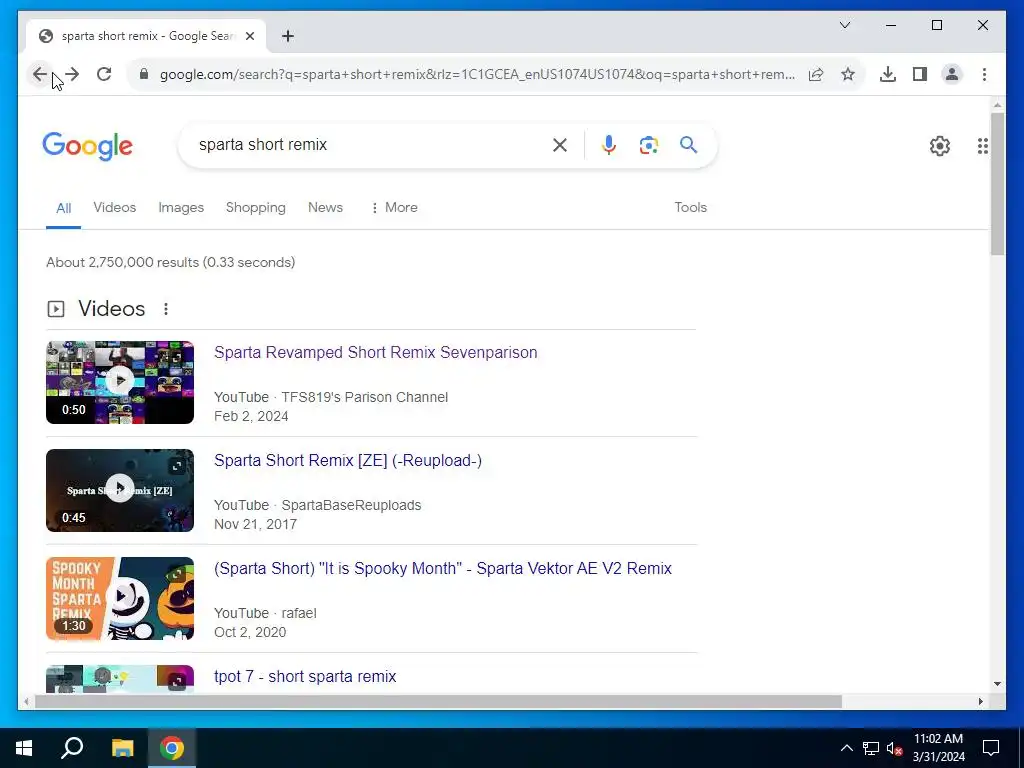Image resolution: width=1024 pixels, height=768 pixels.
Task: Open File Explorer from taskbar
Action: 122,748
